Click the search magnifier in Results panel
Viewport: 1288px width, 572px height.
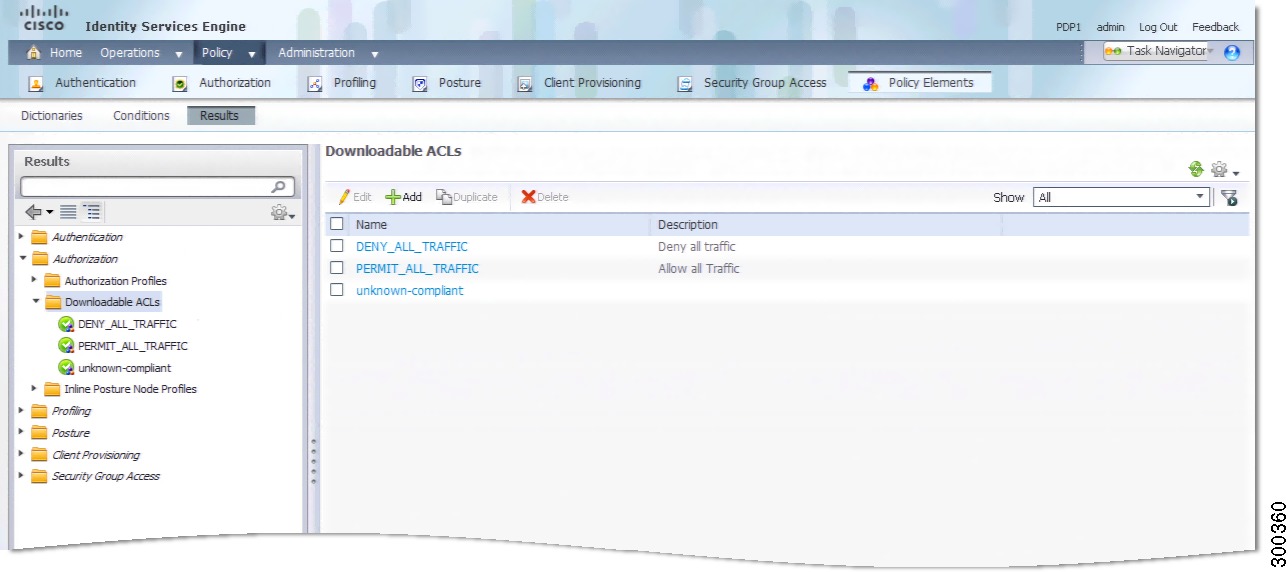click(280, 187)
